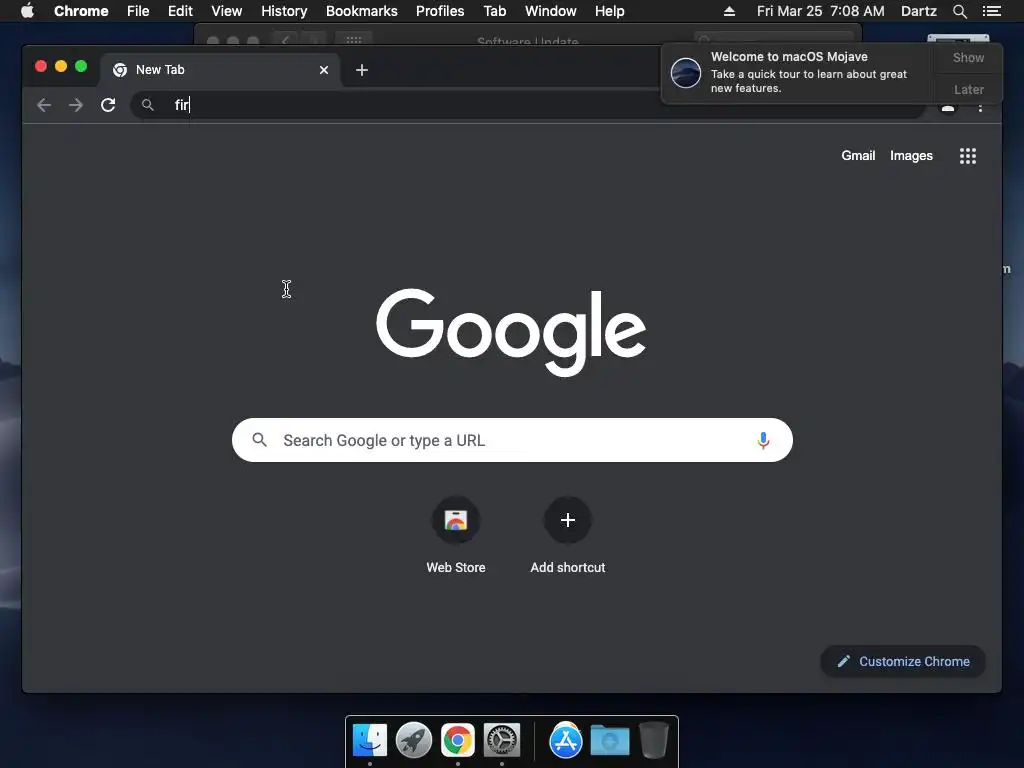Open the Profiles menu
This screenshot has height=768, width=1024.
click(x=440, y=11)
